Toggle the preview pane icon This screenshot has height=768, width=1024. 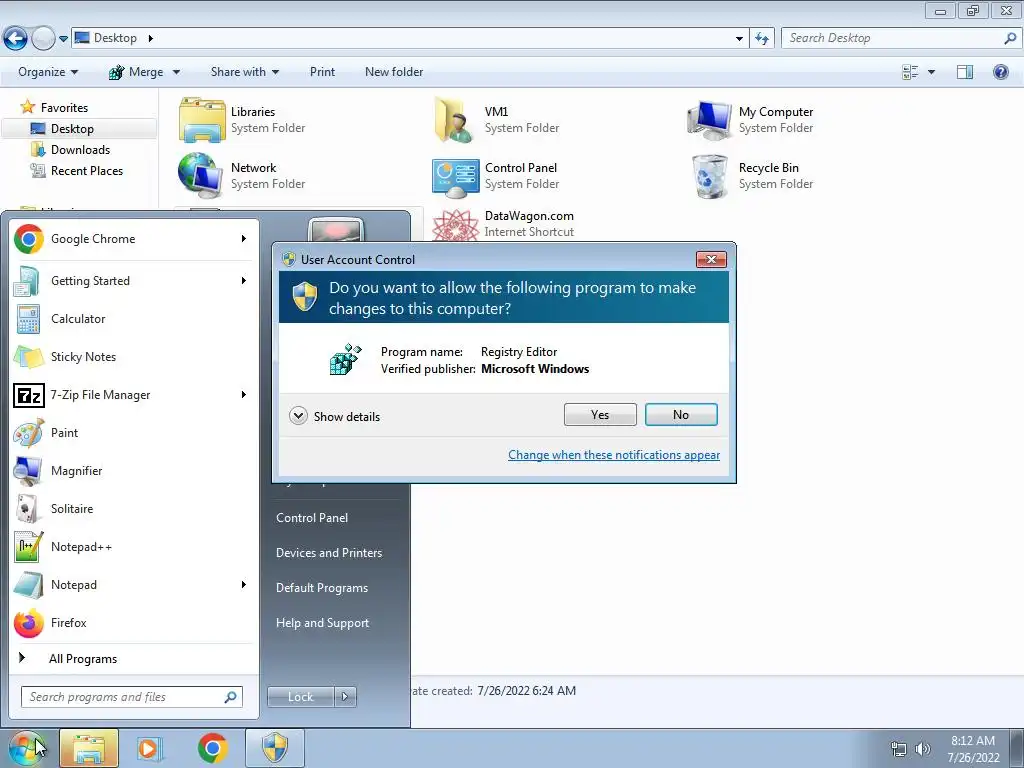[x=965, y=72]
